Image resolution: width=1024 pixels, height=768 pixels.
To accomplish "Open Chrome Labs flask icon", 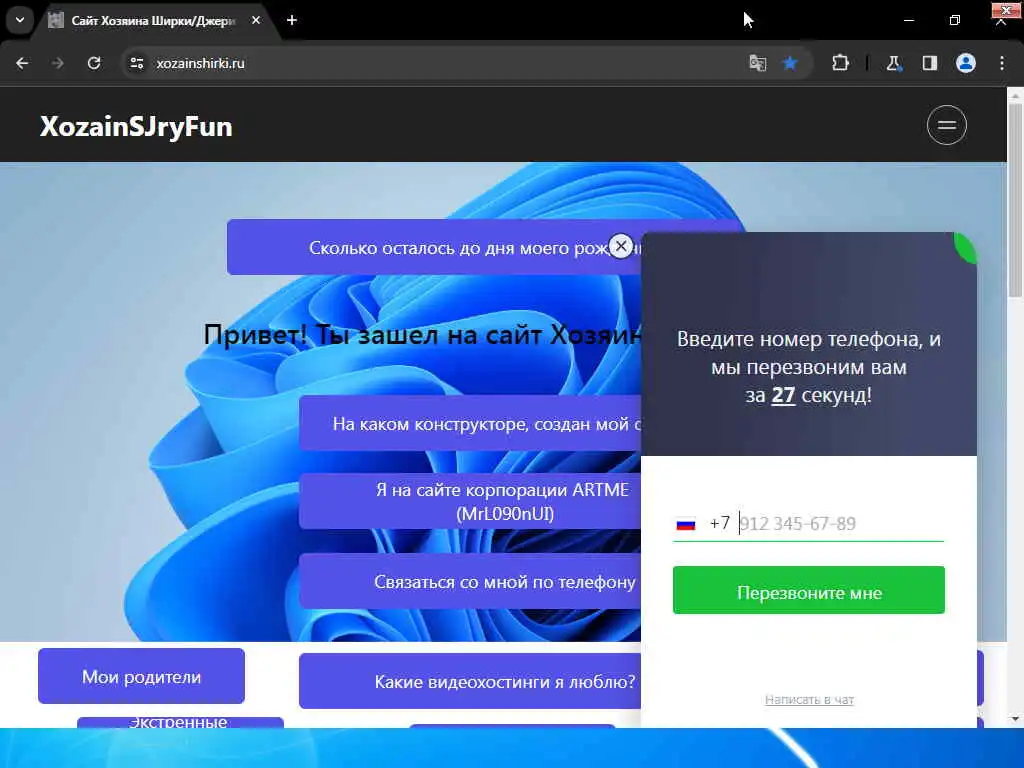I will click(893, 63).
